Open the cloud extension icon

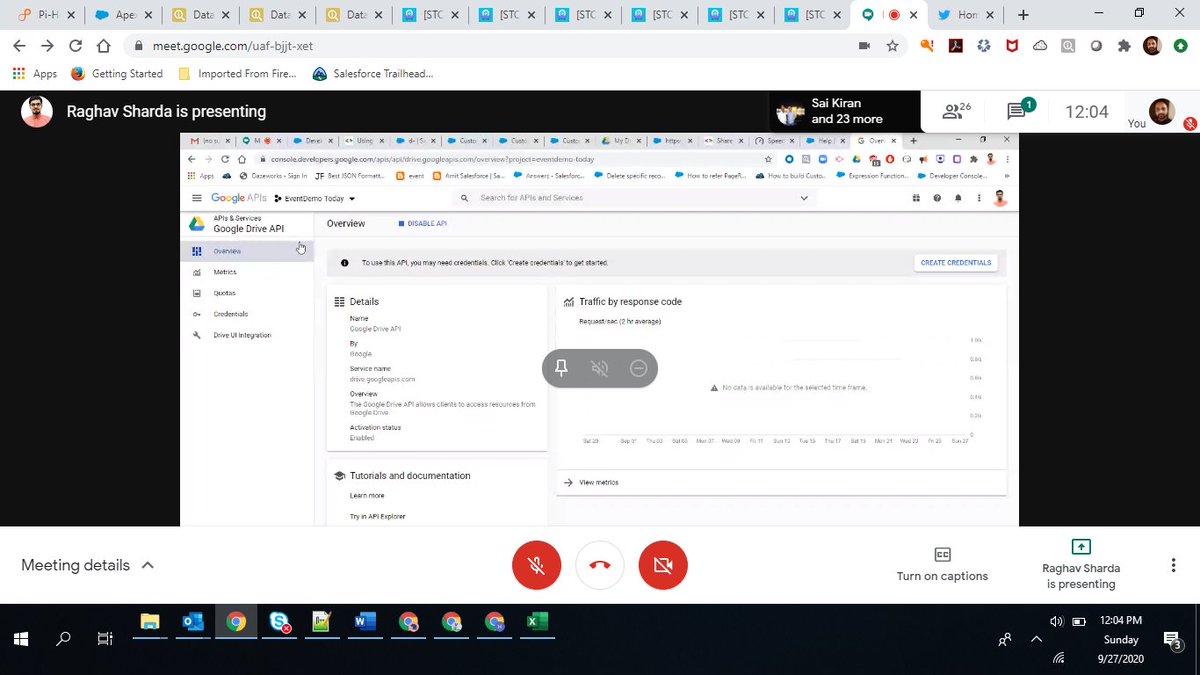coord(1040,46)
